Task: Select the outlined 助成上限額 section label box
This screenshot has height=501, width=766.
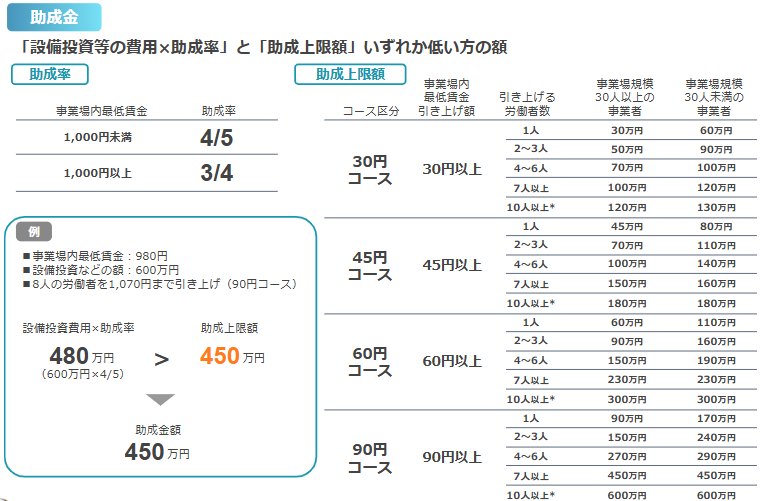Action: [x=350, y=74]
